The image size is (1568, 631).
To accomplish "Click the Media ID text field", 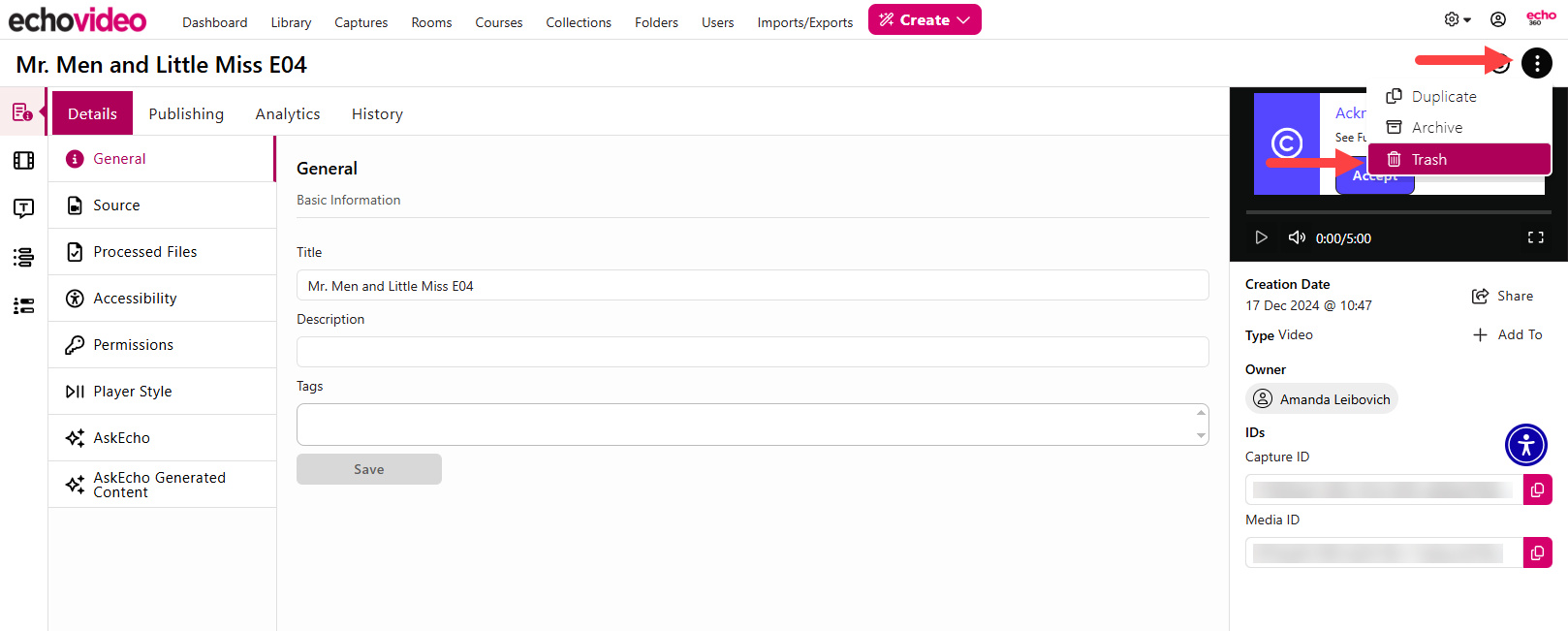I will click(x=1384, y=552).
